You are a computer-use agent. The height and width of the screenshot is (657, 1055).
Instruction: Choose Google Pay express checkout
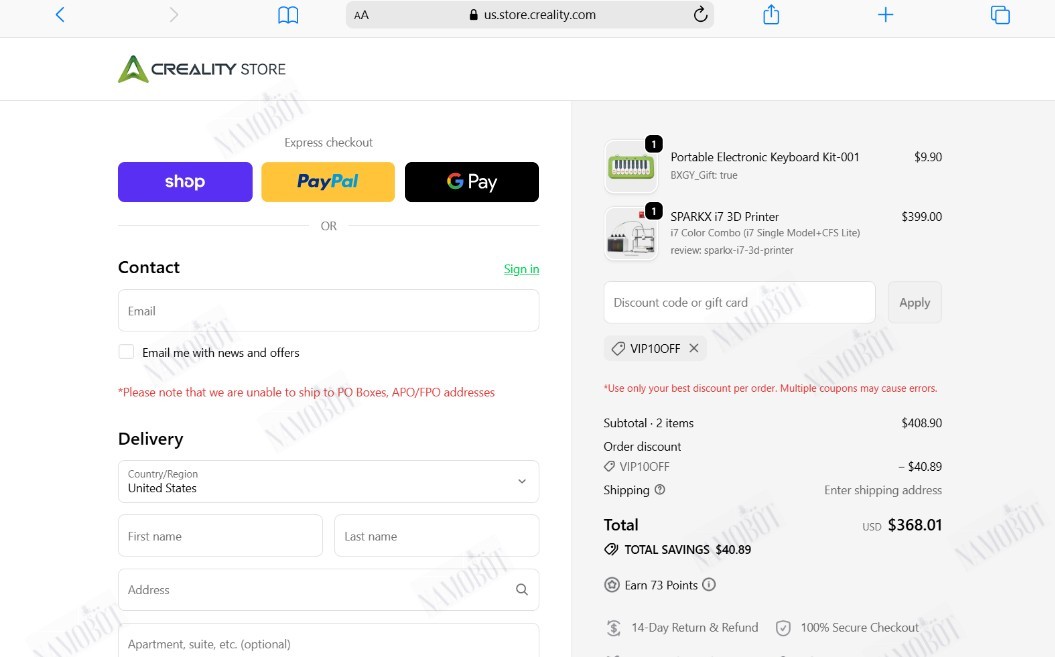tap(472, 182)
